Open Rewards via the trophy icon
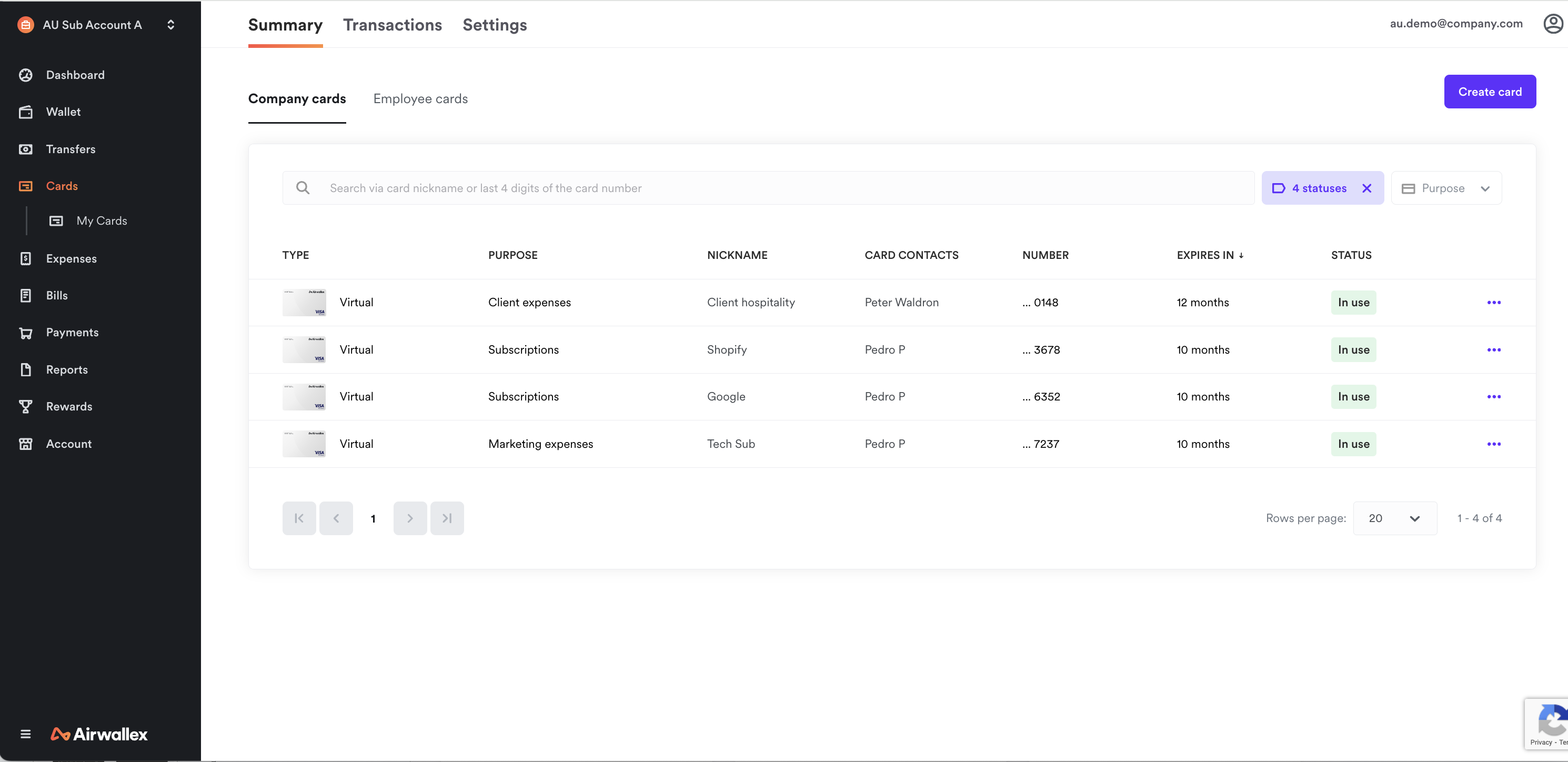Viewport: 1568px width, 762px height. [x=26, y=407]
